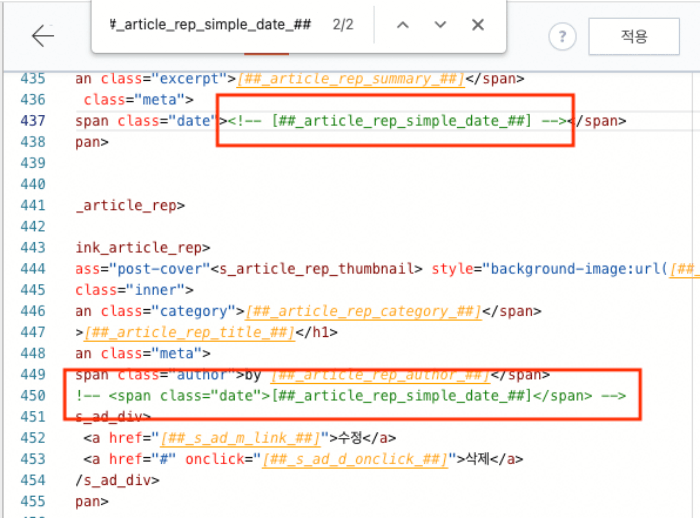Click [##_s_ad_d_onclick_##] placeholder on line 453
Viewport: 700px width, 518px height.
(355, 460)
